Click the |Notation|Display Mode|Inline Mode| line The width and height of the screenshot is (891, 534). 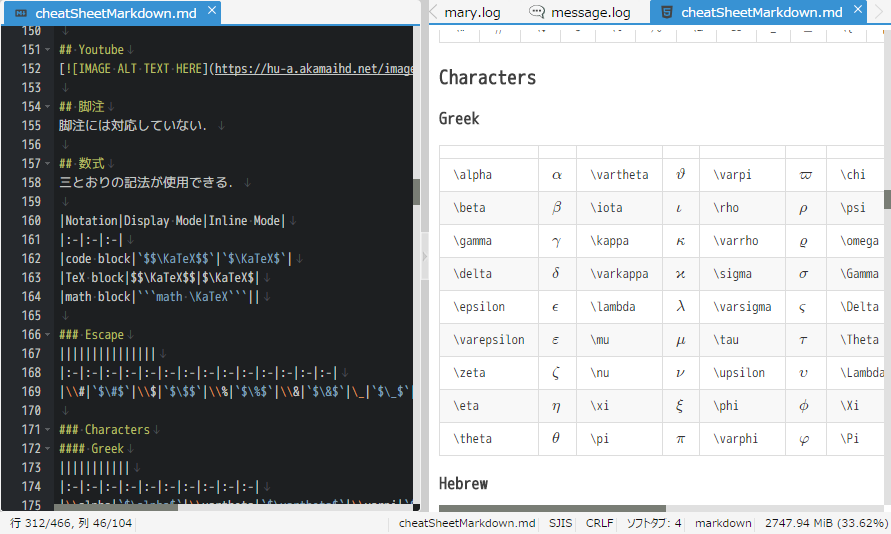click(172, 220)
